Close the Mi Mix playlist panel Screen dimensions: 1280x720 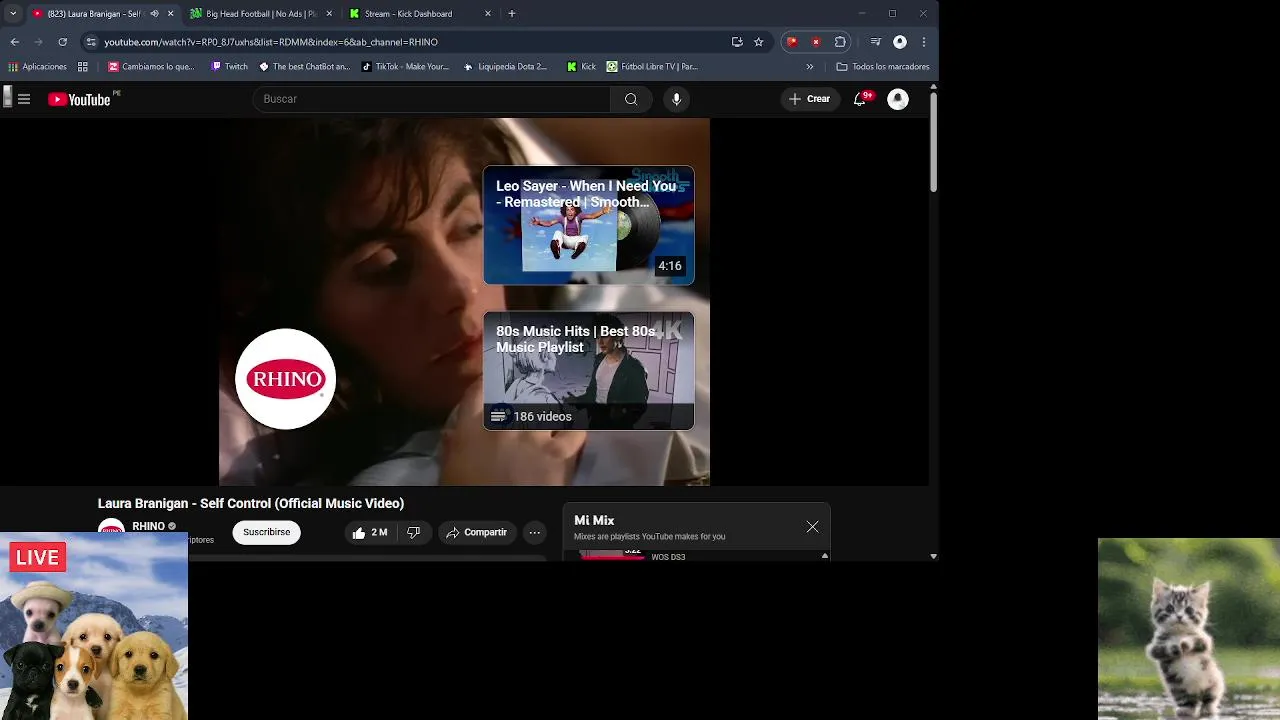[812, 527]
